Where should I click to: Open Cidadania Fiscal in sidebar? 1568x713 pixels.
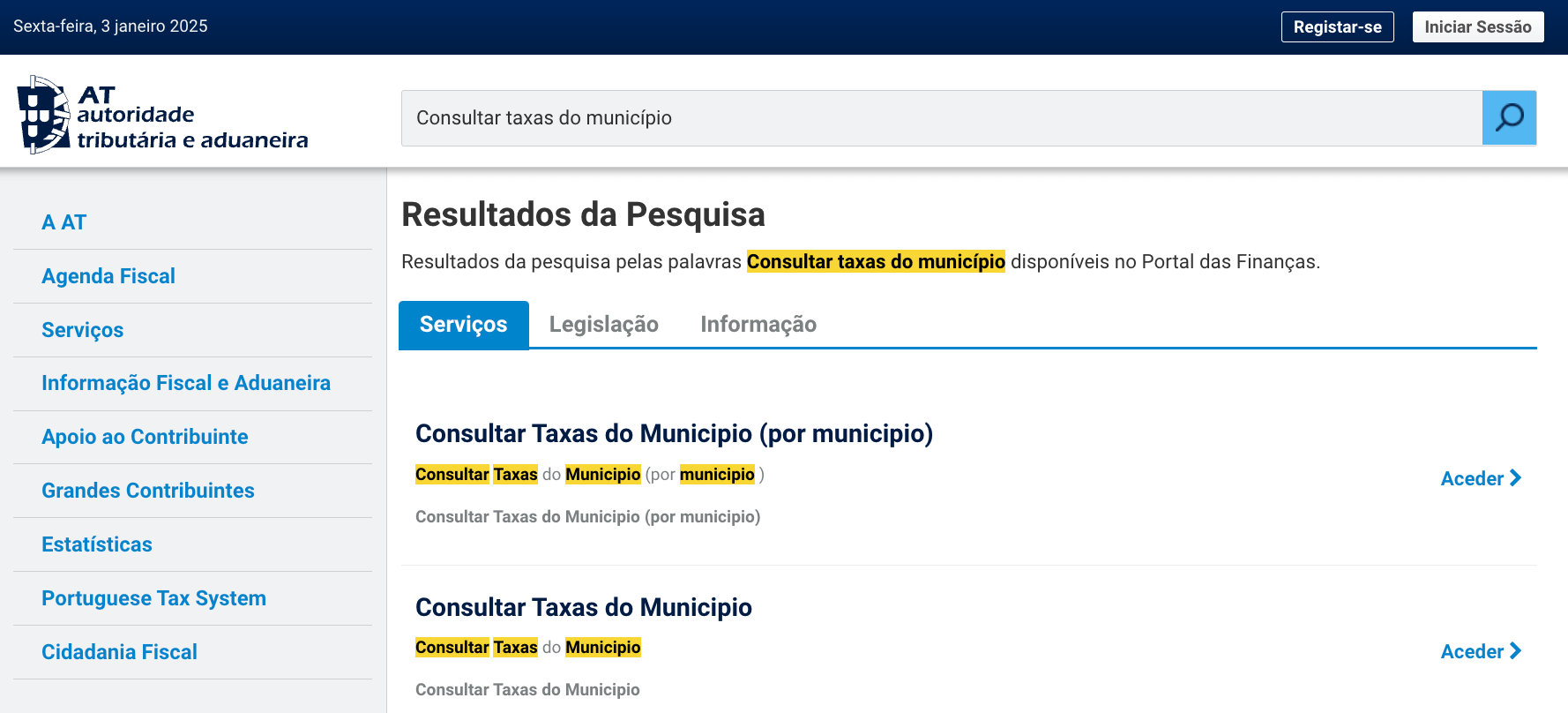[119, 652]
